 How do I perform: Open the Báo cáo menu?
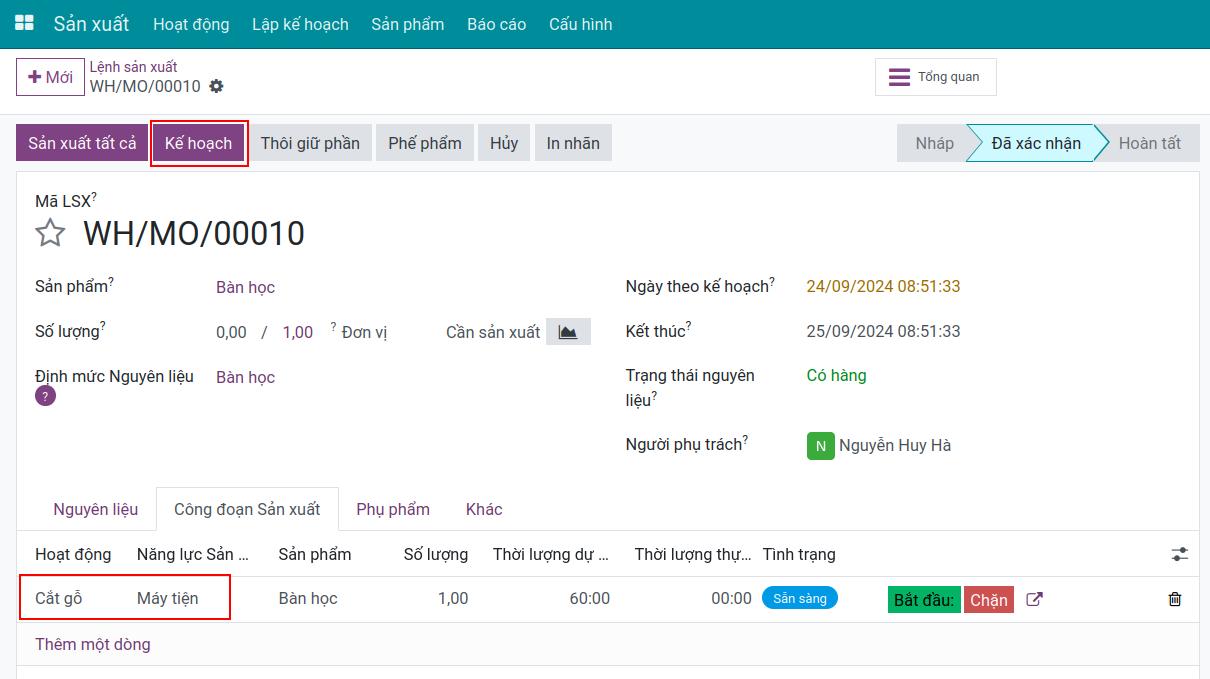[496, 24]
